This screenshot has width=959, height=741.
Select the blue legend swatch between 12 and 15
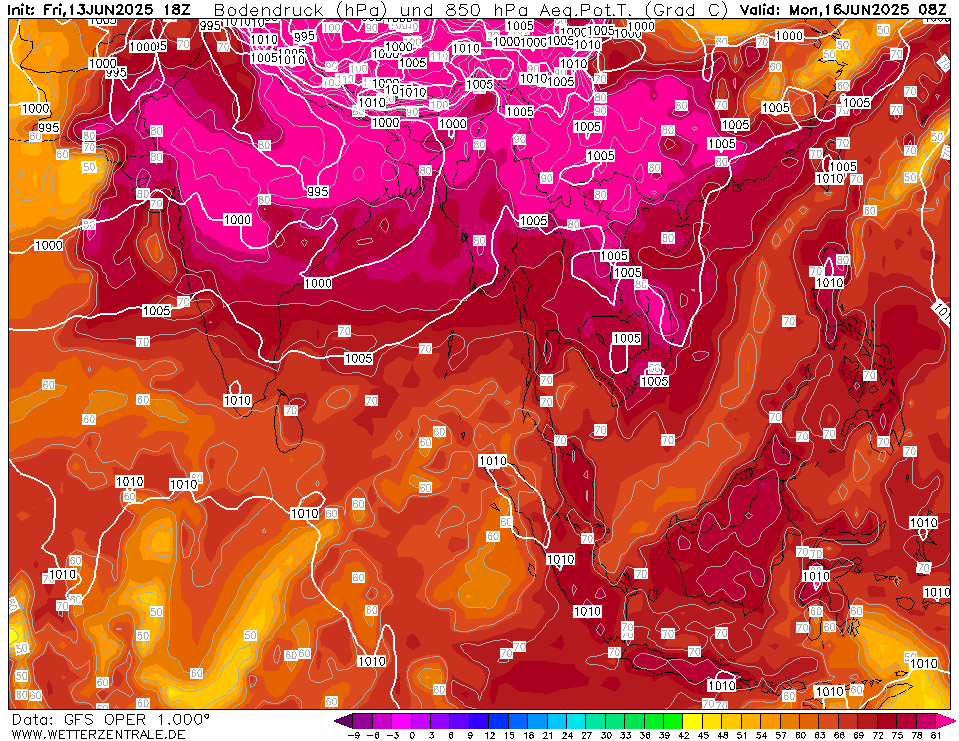coord(498,721)
